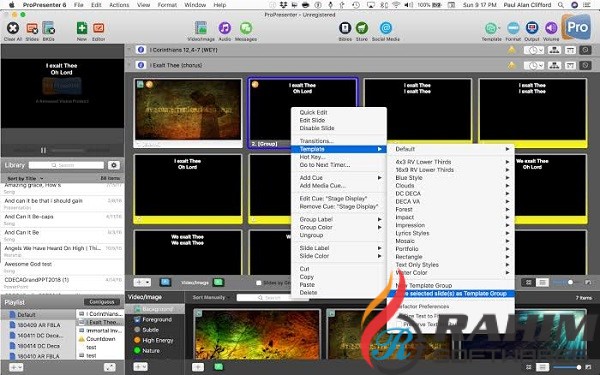
Task: Open the Sort Manually dropdown
Action: [211, 297]
